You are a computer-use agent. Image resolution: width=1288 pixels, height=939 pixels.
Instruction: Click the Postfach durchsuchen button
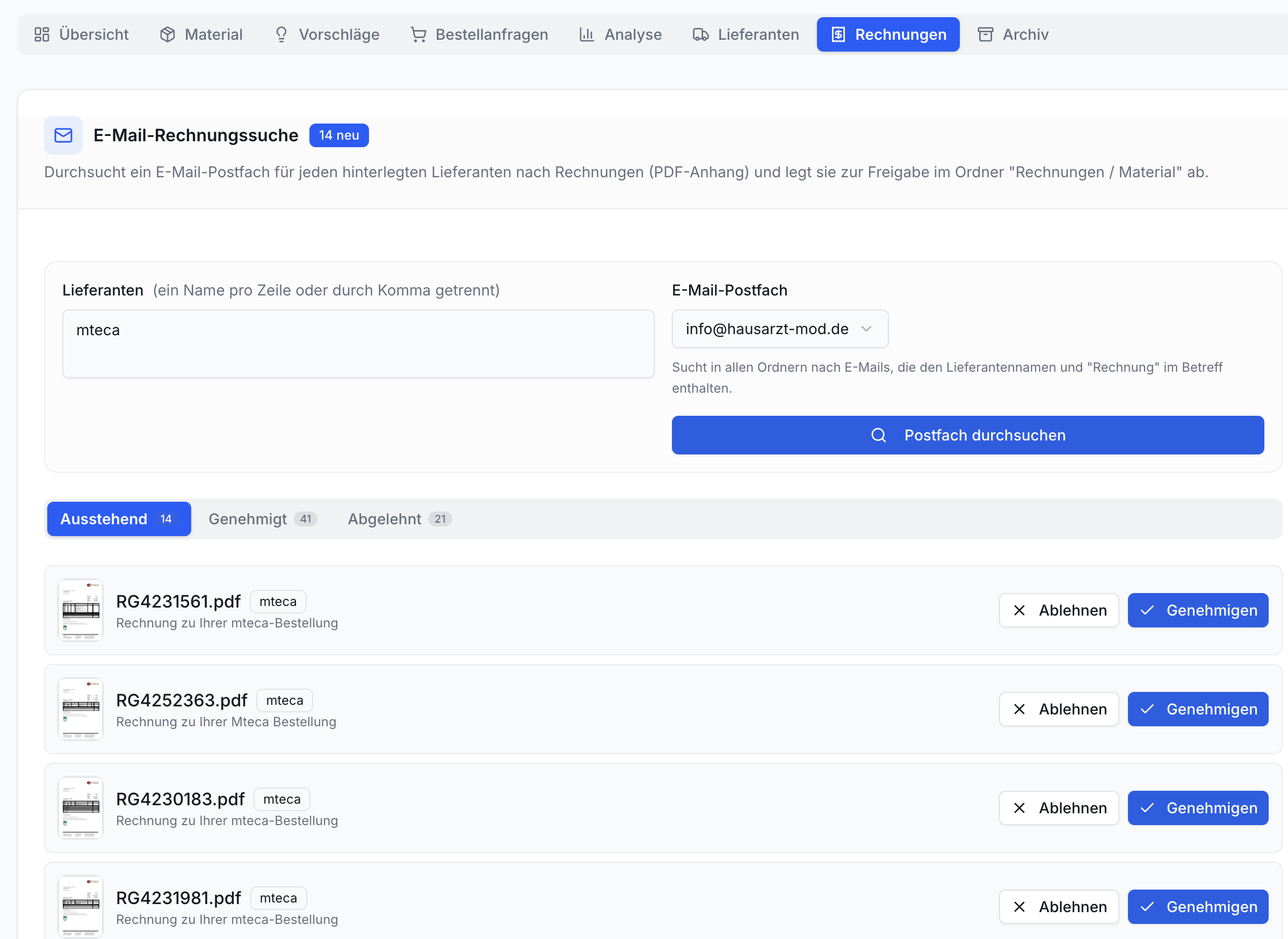967,436
